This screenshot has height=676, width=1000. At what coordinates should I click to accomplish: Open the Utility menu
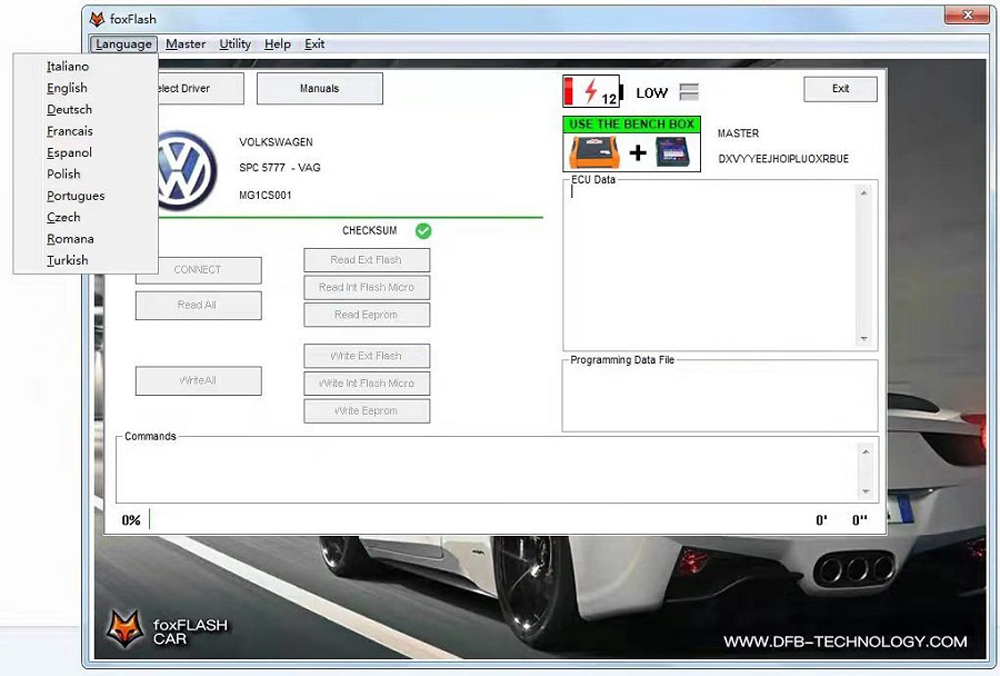tap(235, 44)
